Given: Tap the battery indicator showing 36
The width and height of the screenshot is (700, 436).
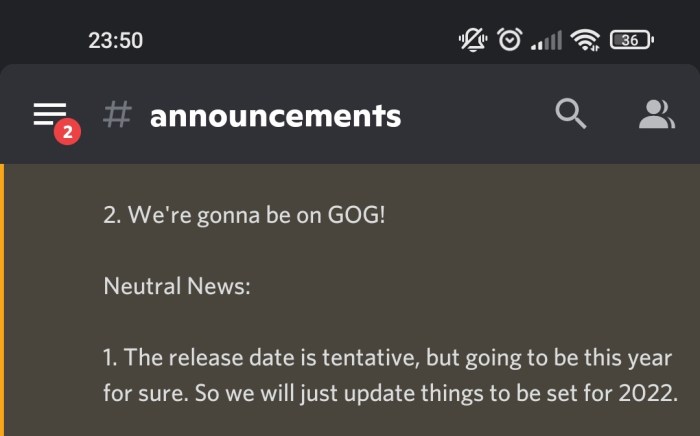Looking at the screenshot, I should pyautogui.click(x=631, y=40).
